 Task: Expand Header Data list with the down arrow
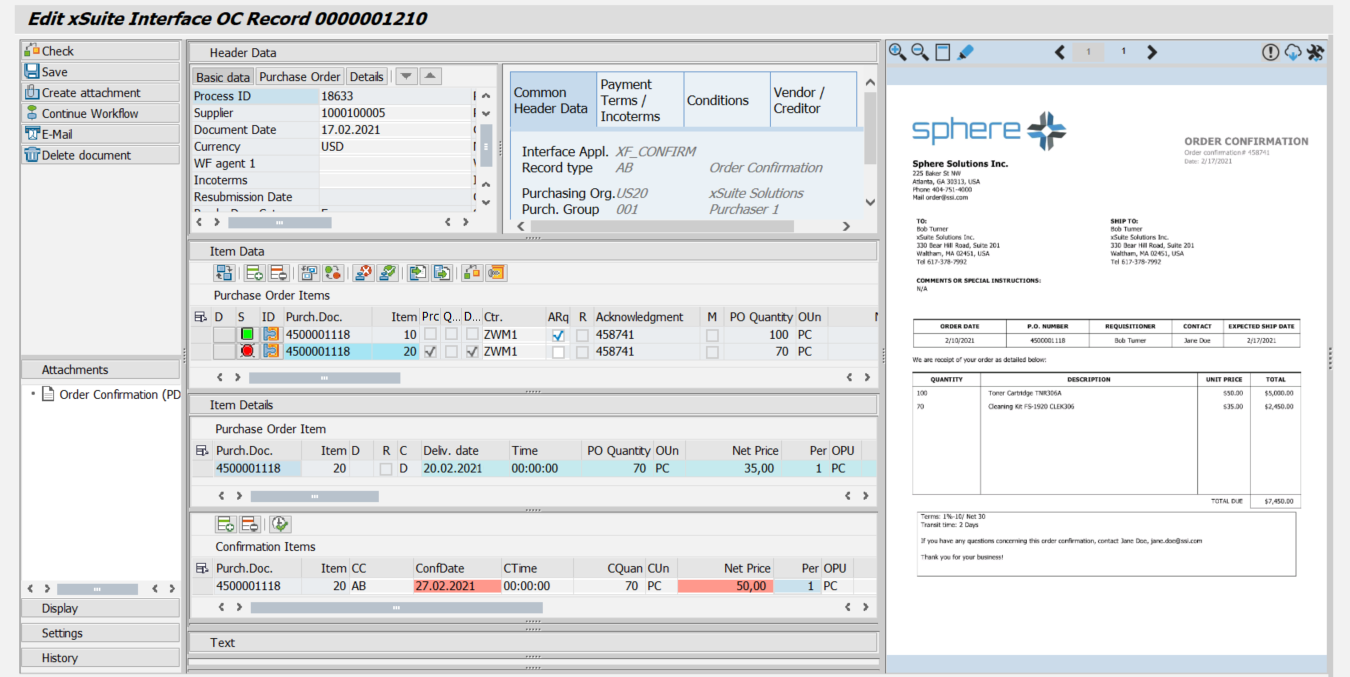coord(407,75)
